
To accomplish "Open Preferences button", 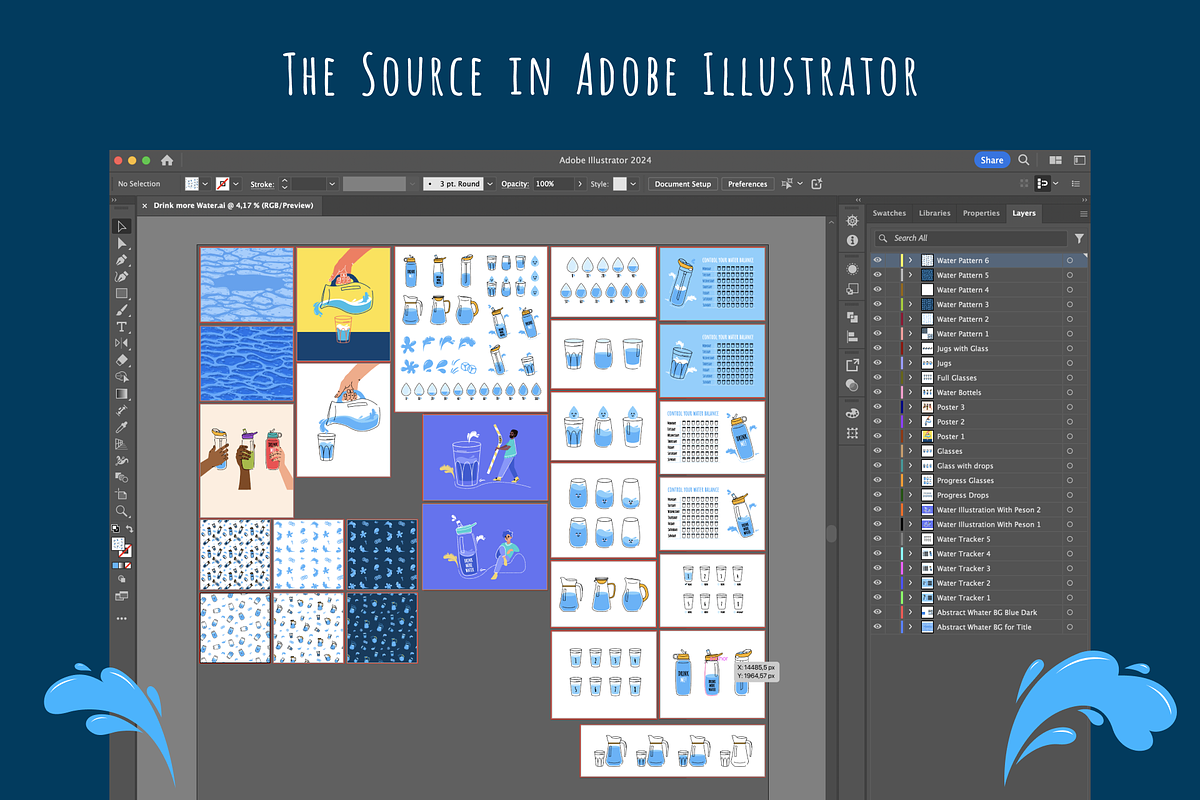I will (x=747, y=184).
